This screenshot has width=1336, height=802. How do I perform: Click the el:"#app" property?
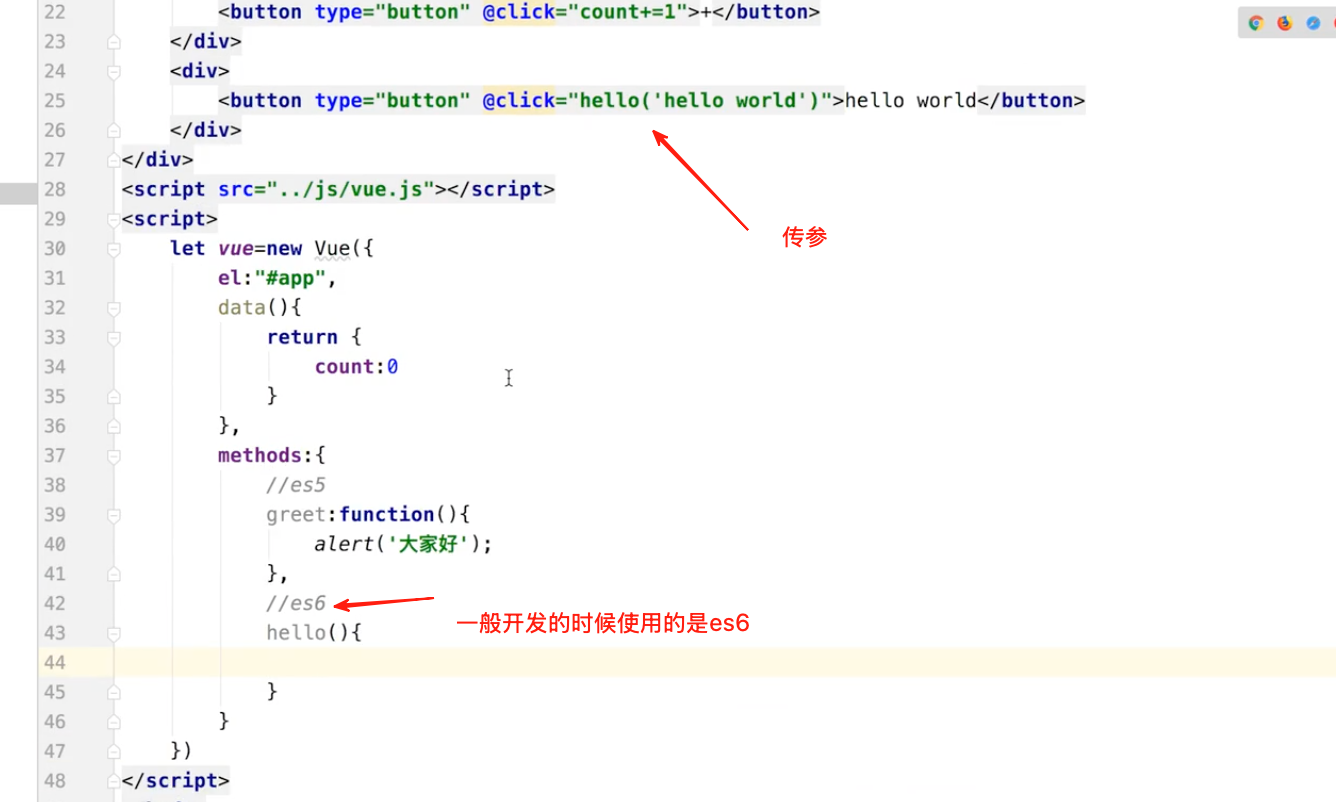278,278
